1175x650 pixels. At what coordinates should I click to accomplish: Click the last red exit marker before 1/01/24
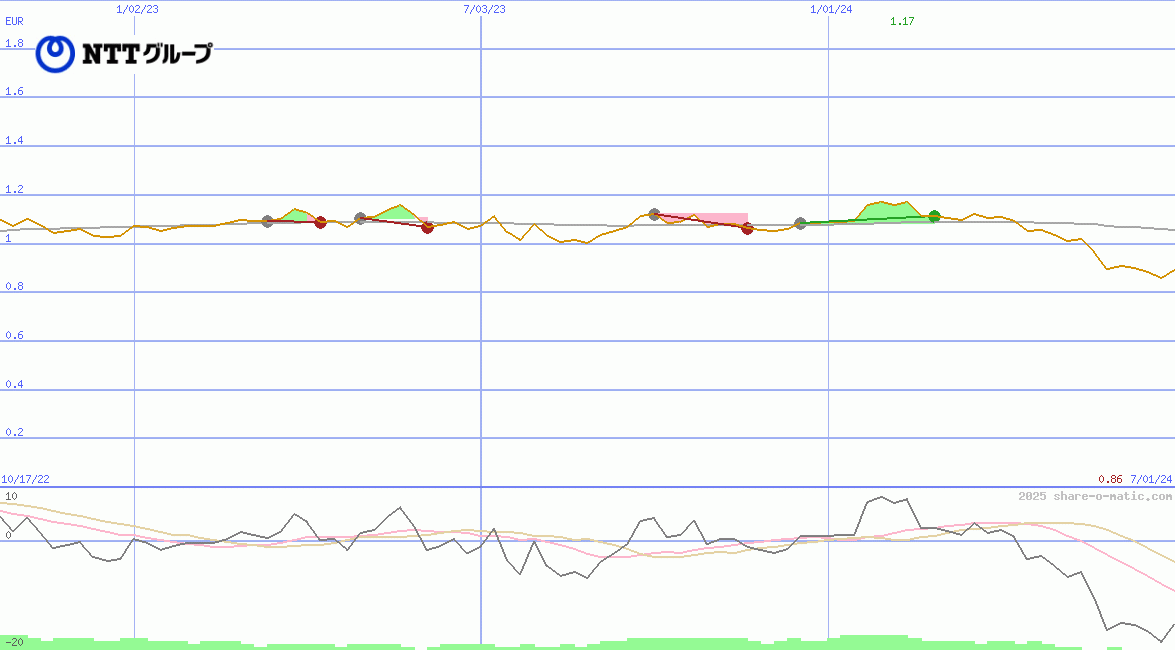click(x=747, y=228)
